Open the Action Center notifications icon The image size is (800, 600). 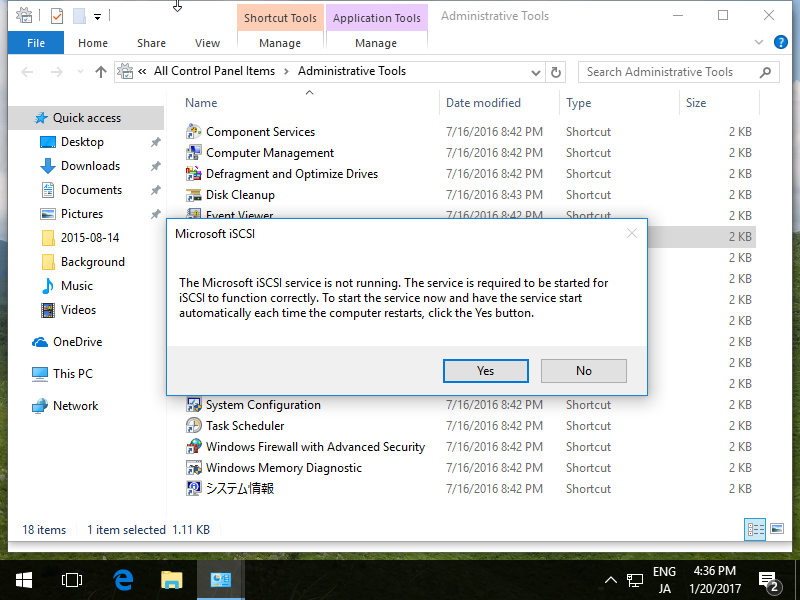tap(768, 580)
